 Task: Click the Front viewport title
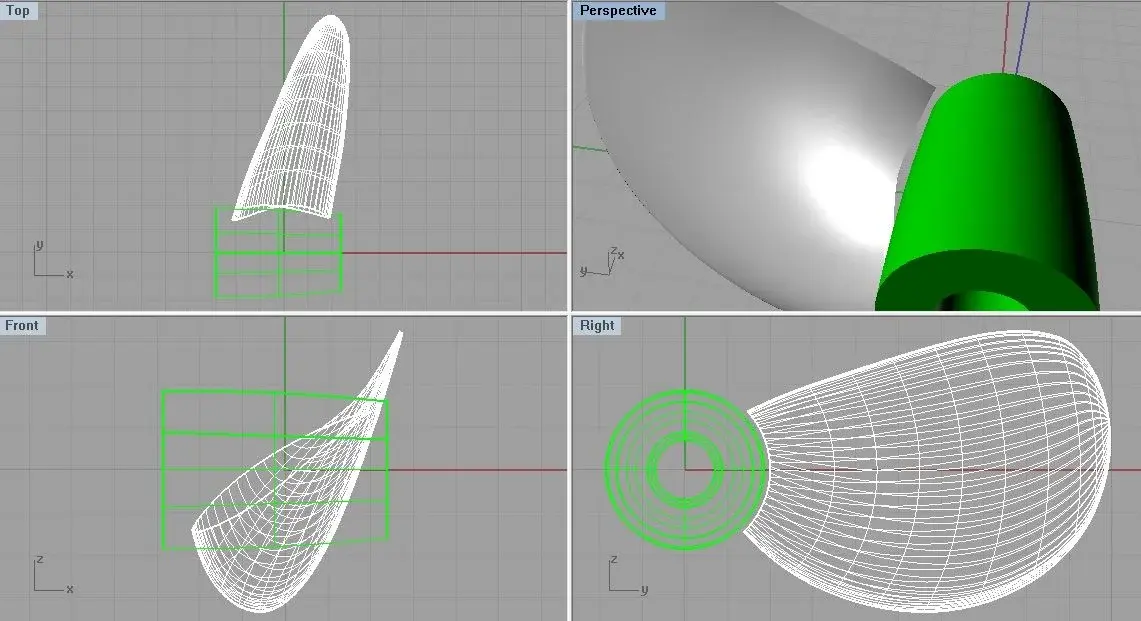tap(22, 325)
